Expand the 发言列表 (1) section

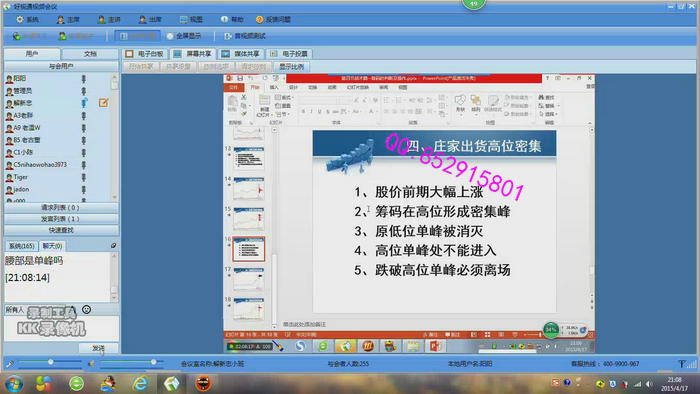pos(61,219)
